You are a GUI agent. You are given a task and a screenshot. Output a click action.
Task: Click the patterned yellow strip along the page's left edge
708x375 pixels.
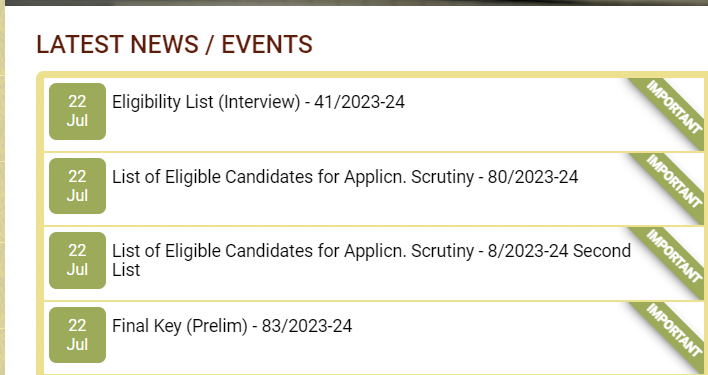point(2,187)
